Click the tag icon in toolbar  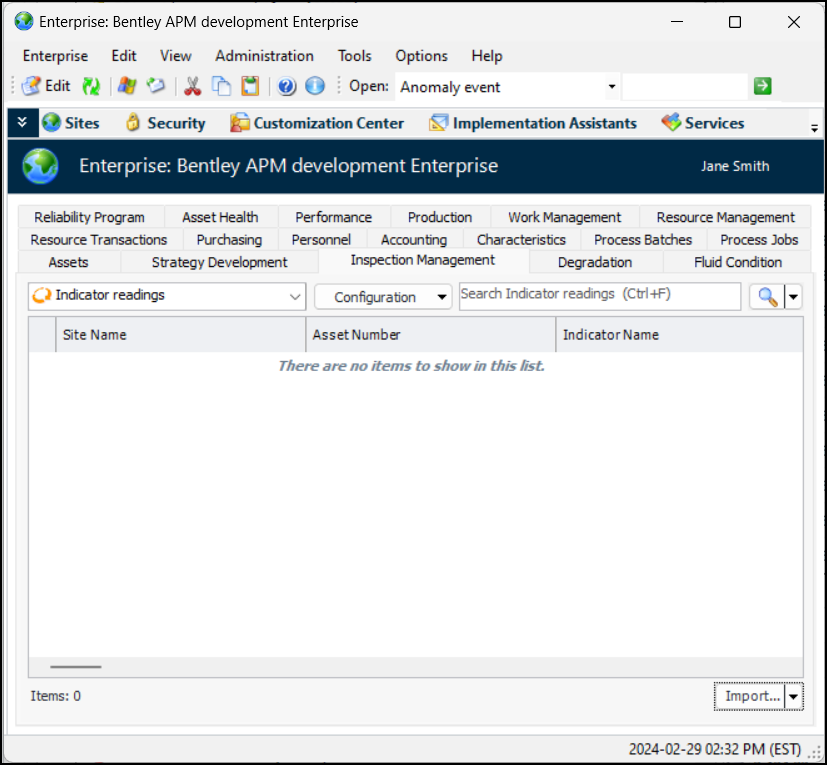click(x=156, y=86)
